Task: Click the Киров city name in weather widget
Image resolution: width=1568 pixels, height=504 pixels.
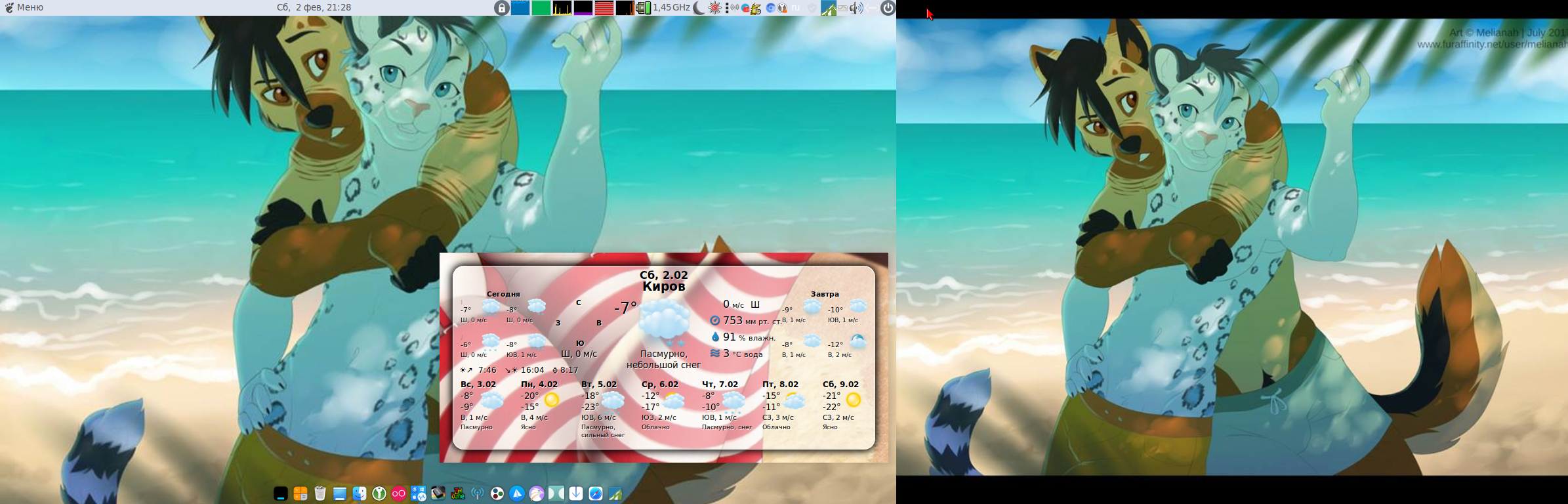Action: click(x=664, y=287)
